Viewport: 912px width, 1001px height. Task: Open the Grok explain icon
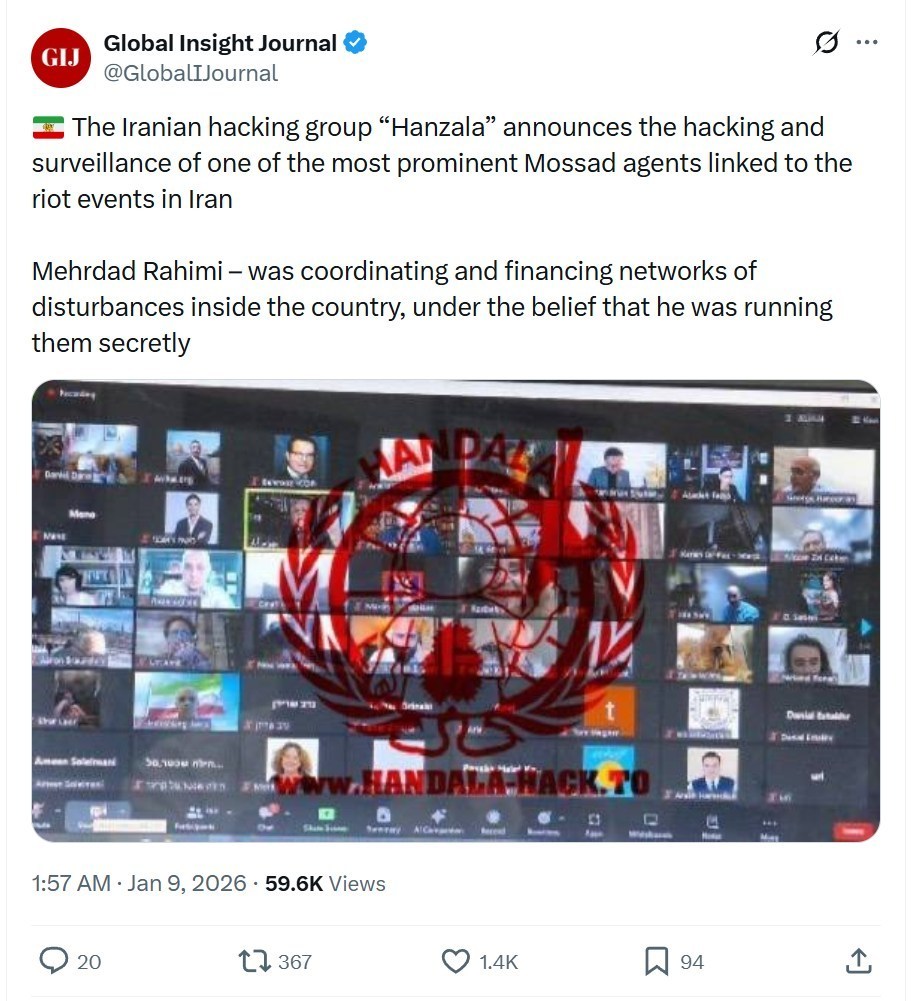tap(826, 43)
